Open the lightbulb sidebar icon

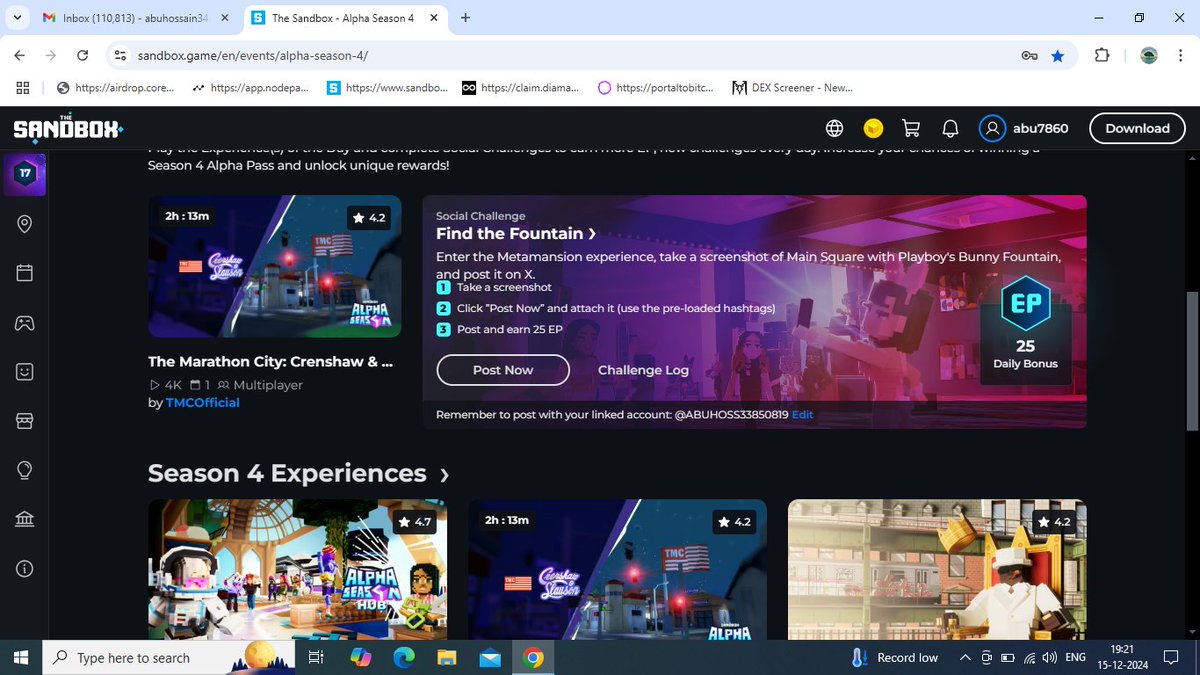pyautogui.click(x=25, y=470)
